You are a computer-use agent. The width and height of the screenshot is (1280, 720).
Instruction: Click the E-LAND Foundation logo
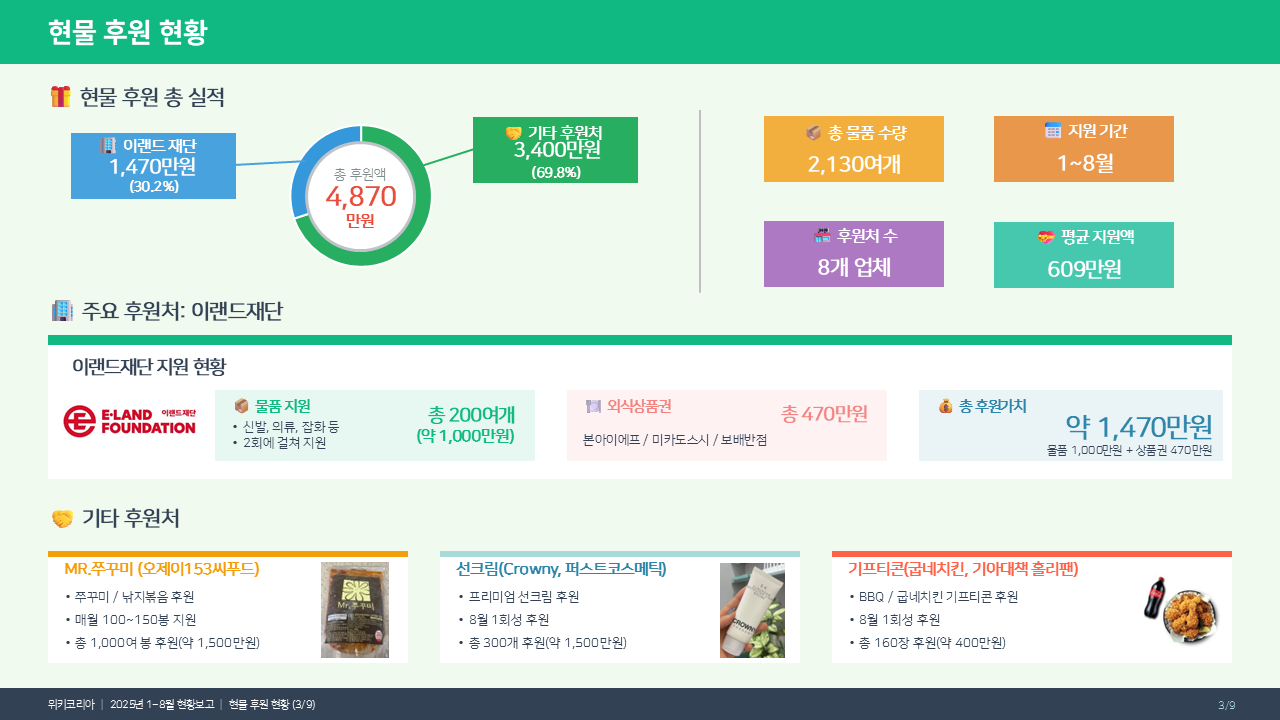point(129,421)
